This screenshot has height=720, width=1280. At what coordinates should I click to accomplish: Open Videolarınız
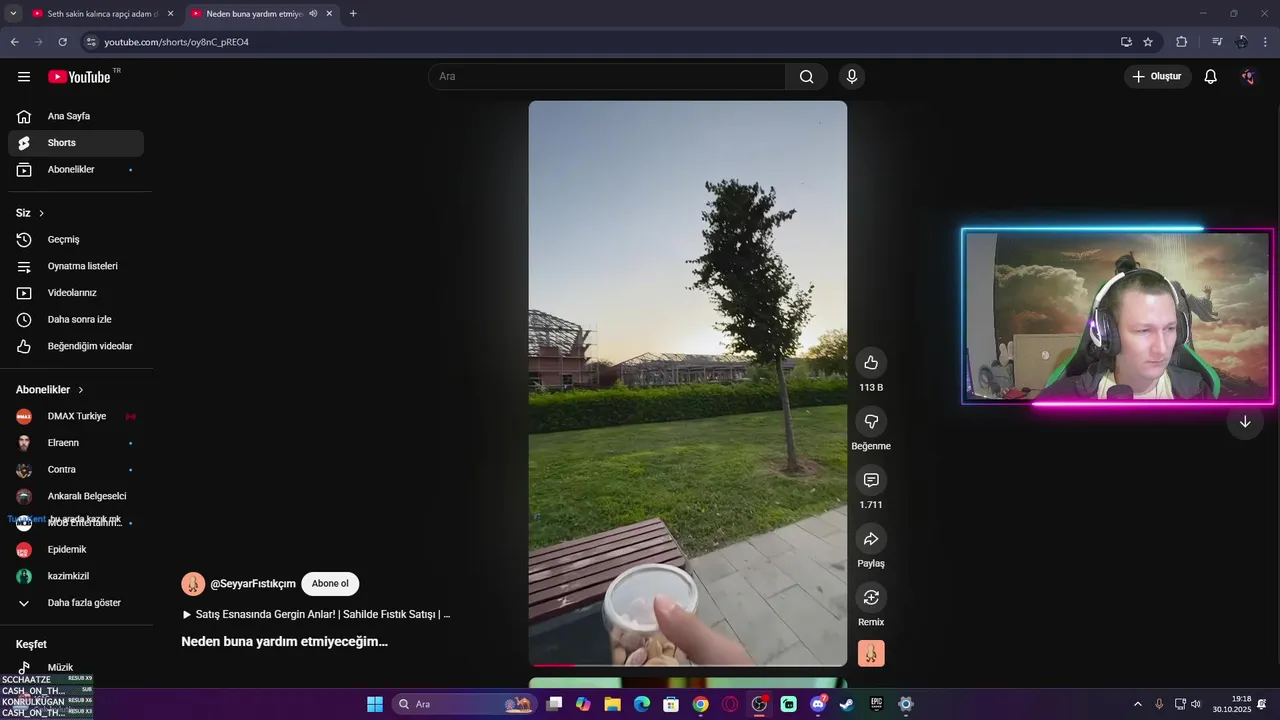point(76,293)
